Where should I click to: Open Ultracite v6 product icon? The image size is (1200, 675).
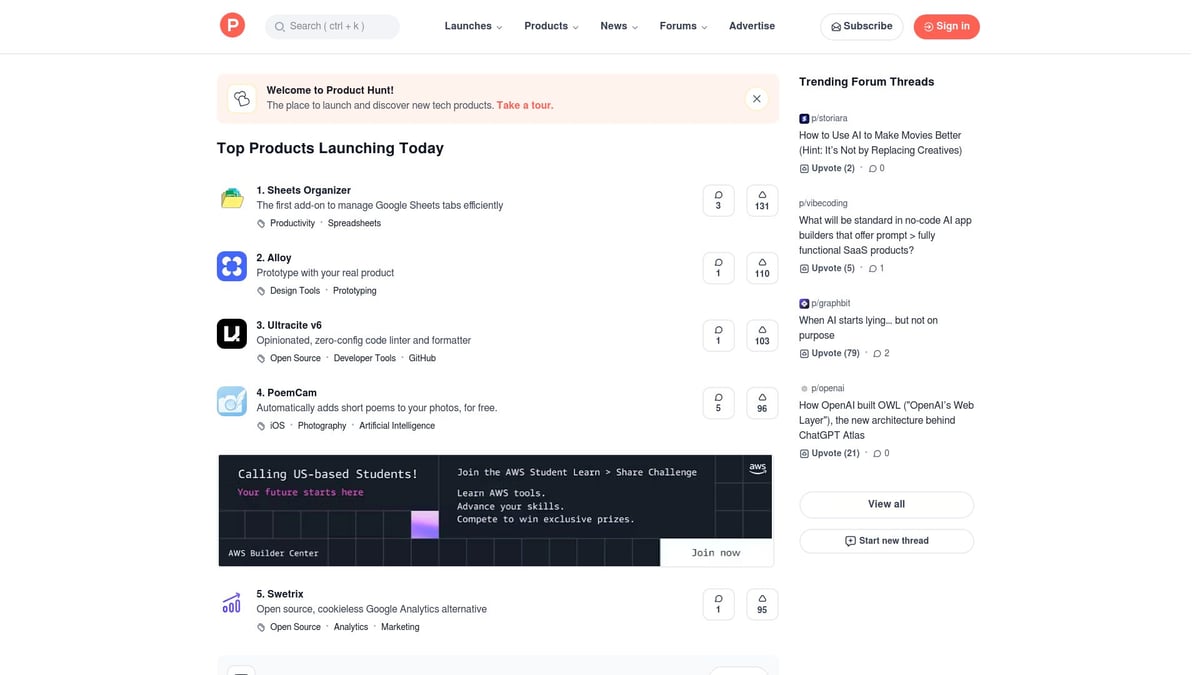tap(232, 333)
